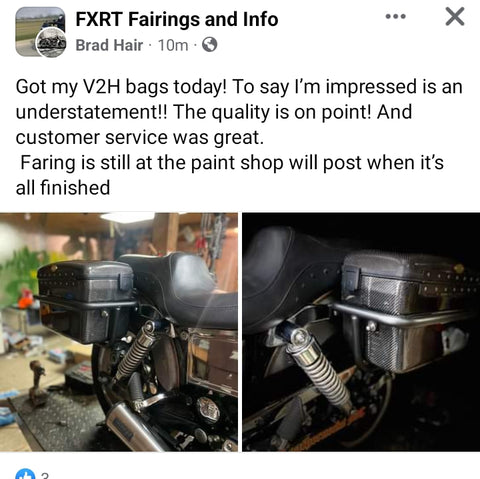View the reaction count next to like icon
Image resolution: width=480 pixels, height=479 pixels.
point(44,475)
